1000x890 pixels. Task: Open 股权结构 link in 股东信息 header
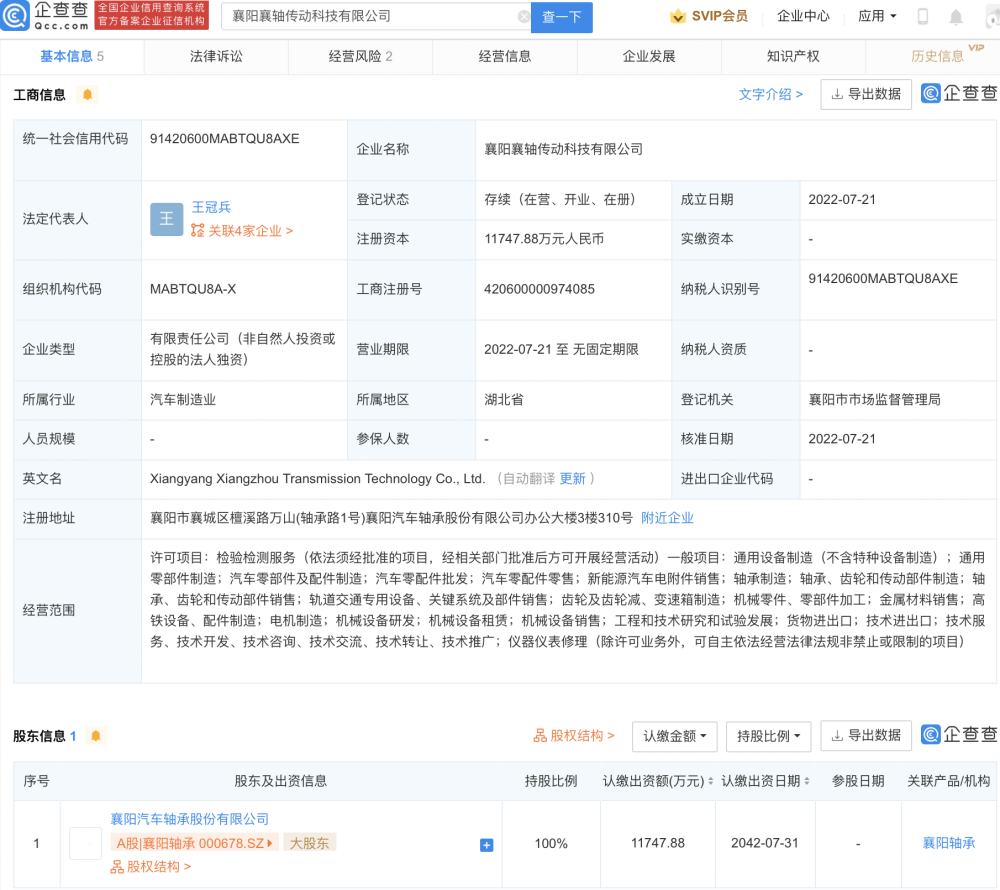point(574,736)
